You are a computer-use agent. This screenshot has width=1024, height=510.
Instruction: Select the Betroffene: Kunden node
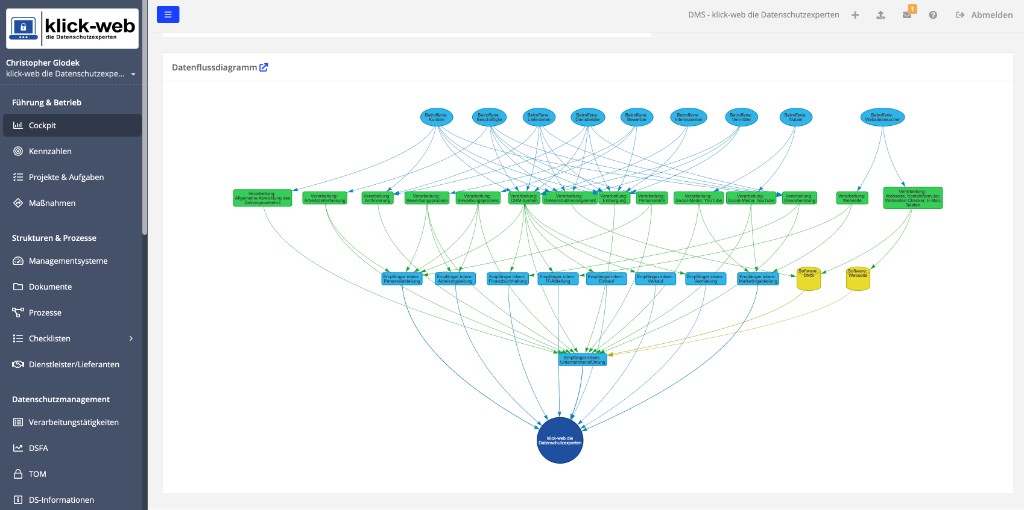(x=436, y=117)
